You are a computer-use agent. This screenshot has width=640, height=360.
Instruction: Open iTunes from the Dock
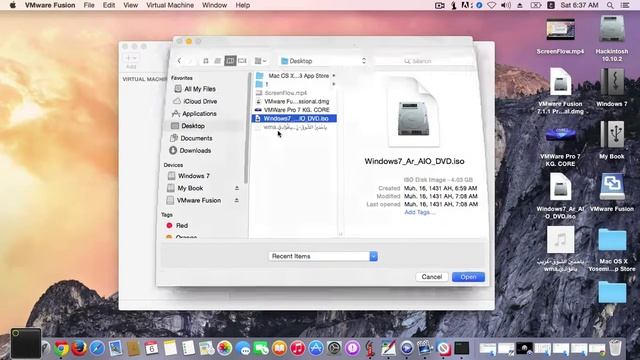pos(298,349)
